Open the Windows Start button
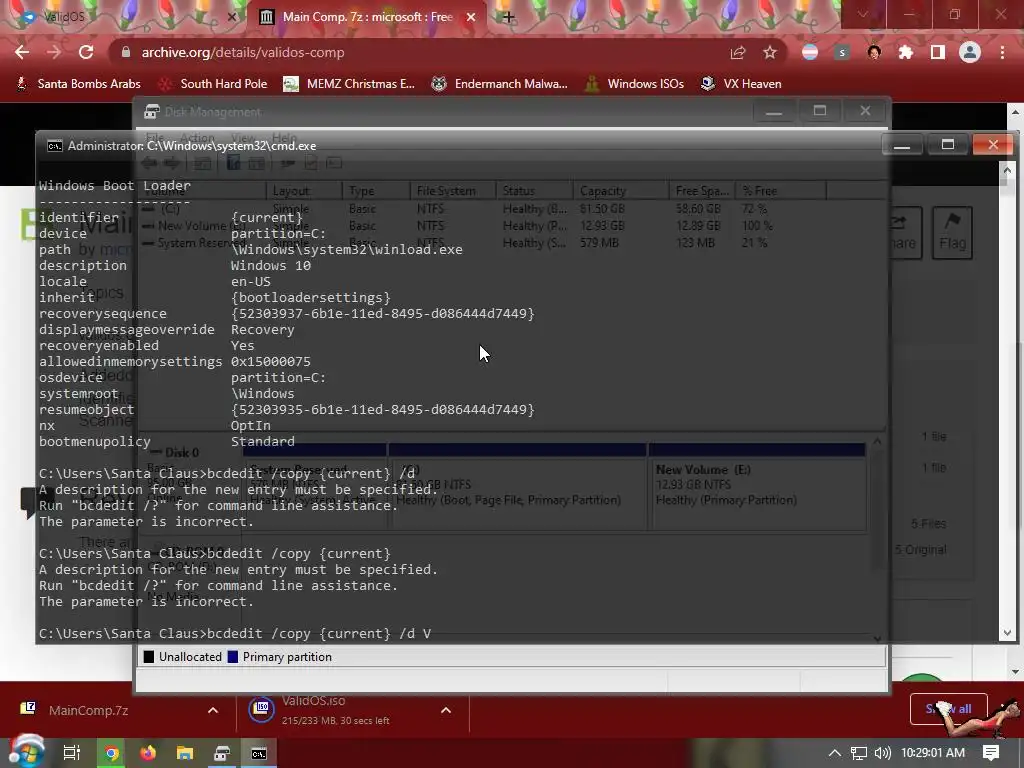 [26, 752]
